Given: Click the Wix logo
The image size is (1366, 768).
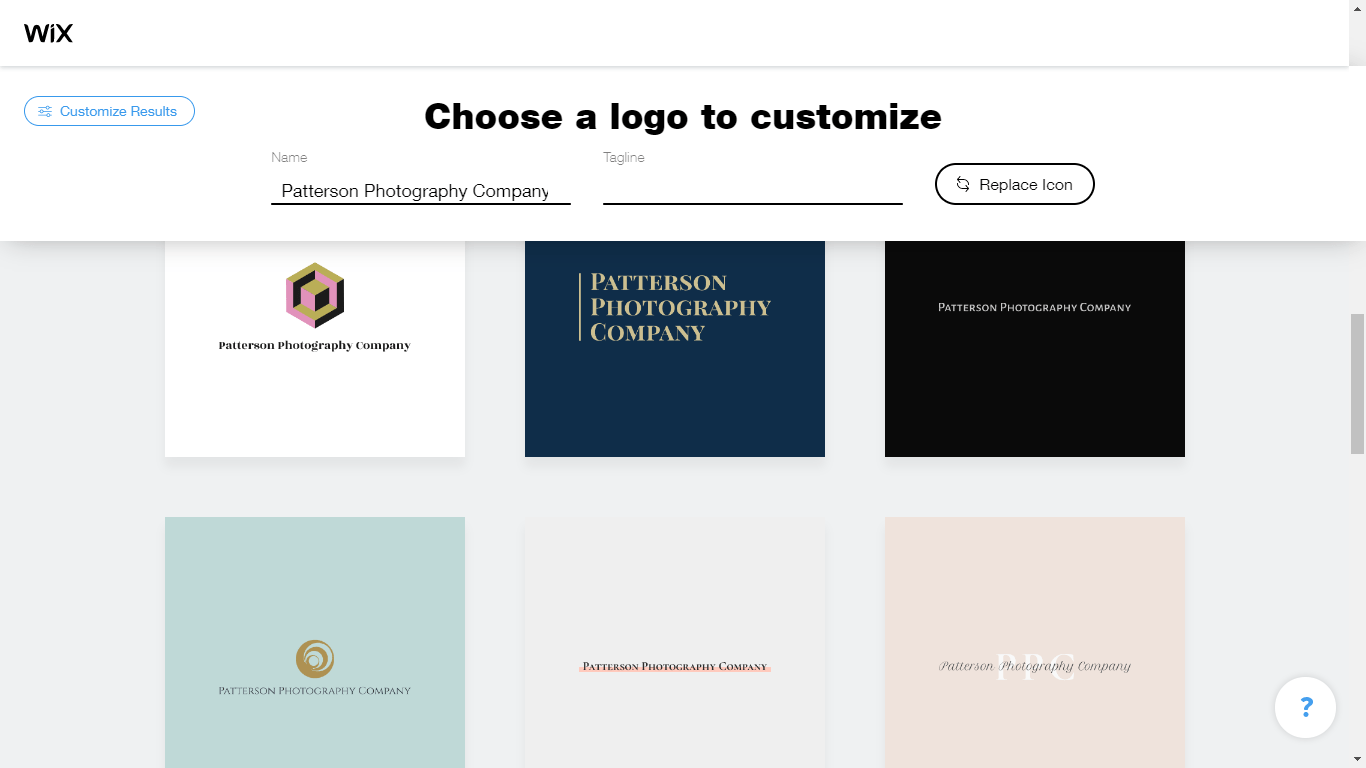Looking at the screenshot, I should (48, 33).
